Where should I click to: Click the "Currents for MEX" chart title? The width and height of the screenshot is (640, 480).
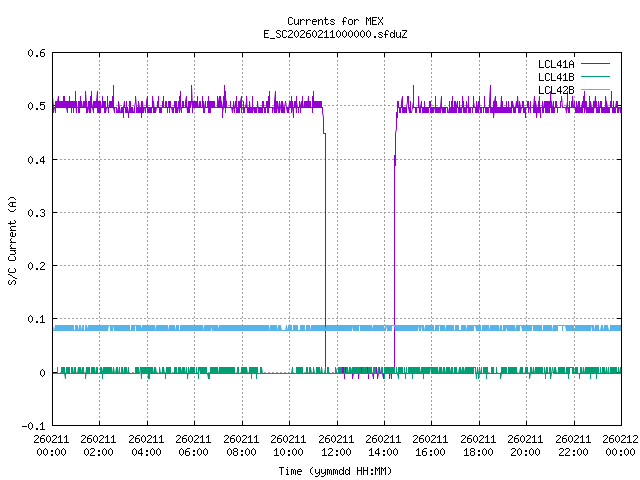tap(334, 21)
